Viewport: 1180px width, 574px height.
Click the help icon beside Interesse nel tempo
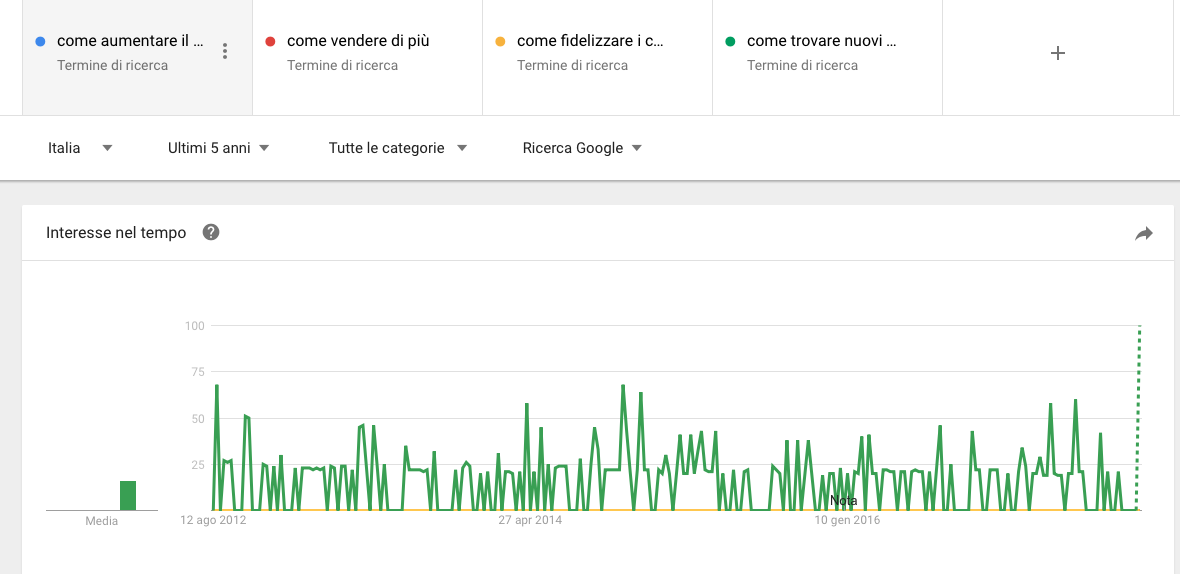click(210, 233)
